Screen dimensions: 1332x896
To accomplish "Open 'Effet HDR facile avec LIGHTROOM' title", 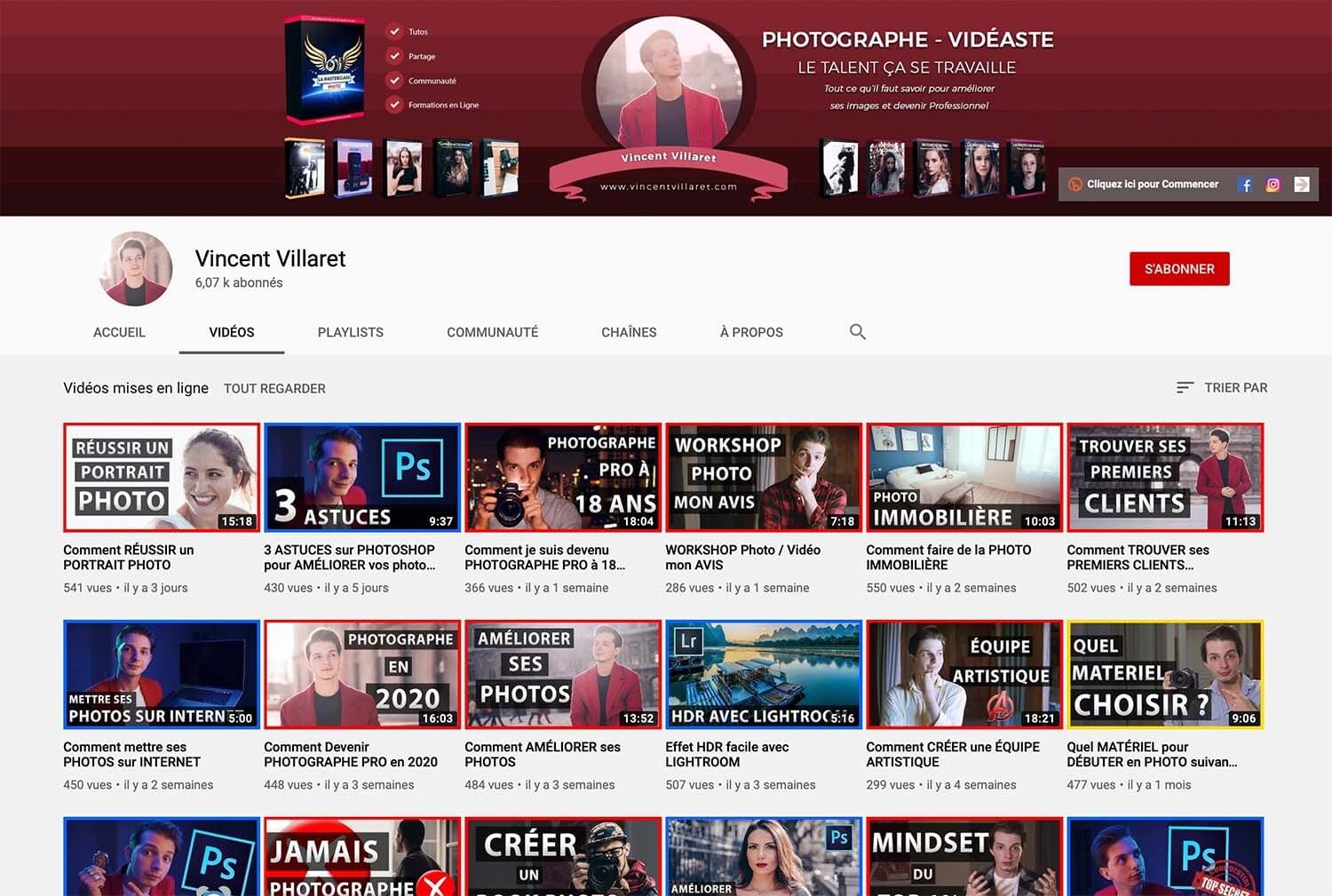I will [726, 754].
